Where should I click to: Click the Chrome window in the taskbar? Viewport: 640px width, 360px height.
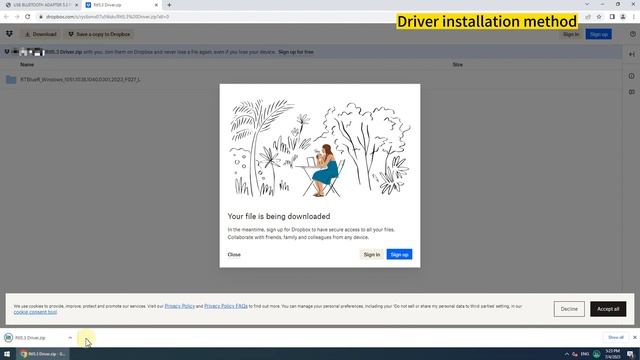tap(43, 354)
